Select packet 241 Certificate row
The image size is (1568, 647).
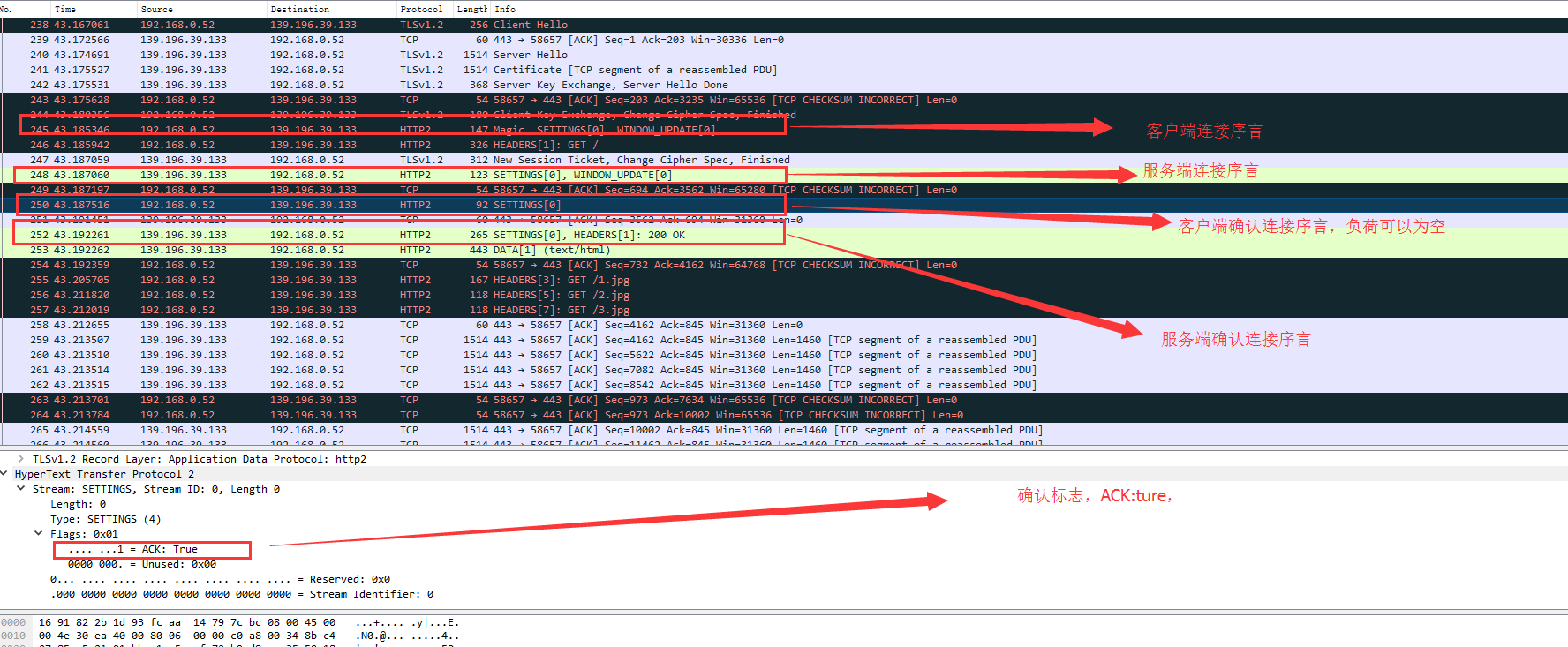pyautogui.click(x=784, y=70)
